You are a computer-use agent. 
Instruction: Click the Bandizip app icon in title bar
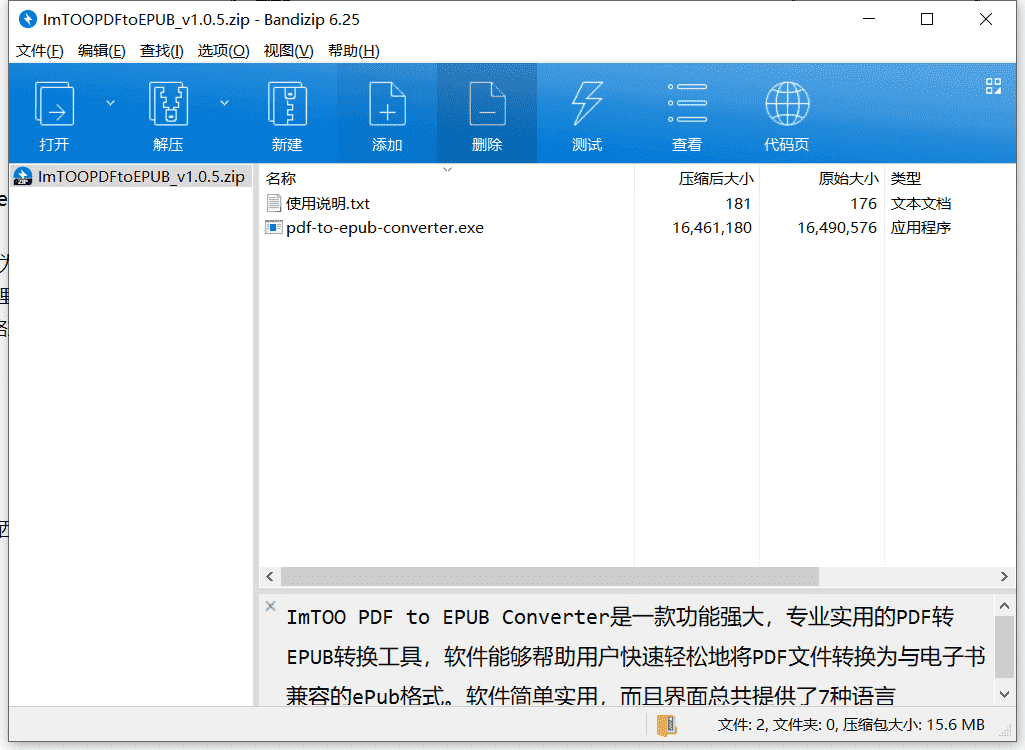(x=27, y=20)
